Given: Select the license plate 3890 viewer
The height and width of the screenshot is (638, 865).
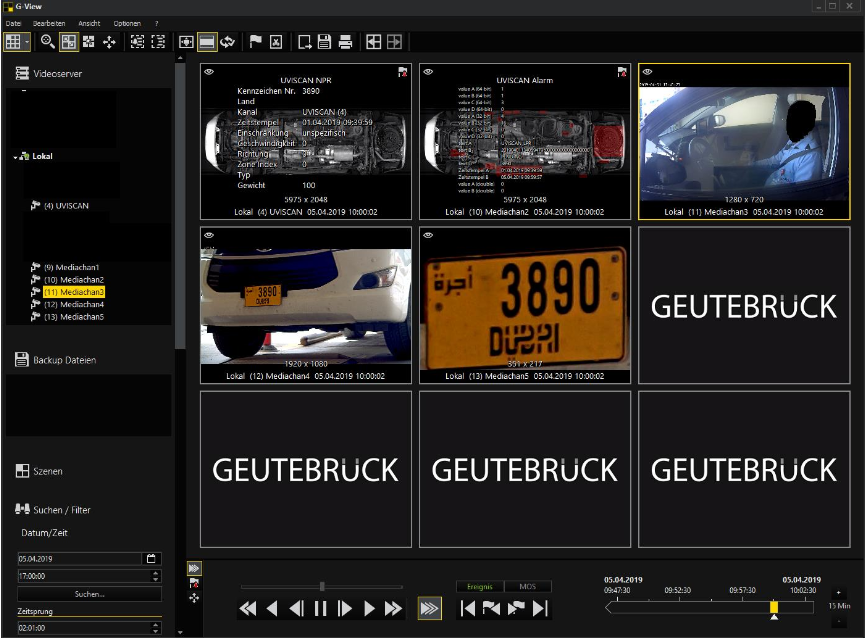Looking at the screenshot, I should 525,305.
